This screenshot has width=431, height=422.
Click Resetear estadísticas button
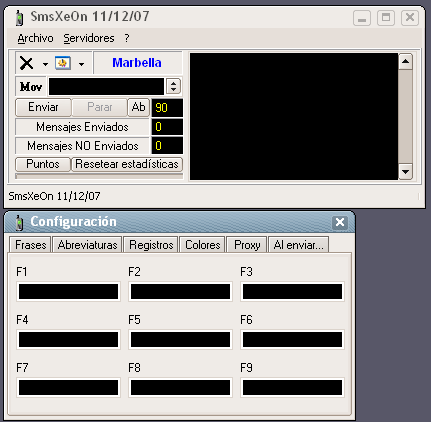pyautogui.click(x=127, y=164)
